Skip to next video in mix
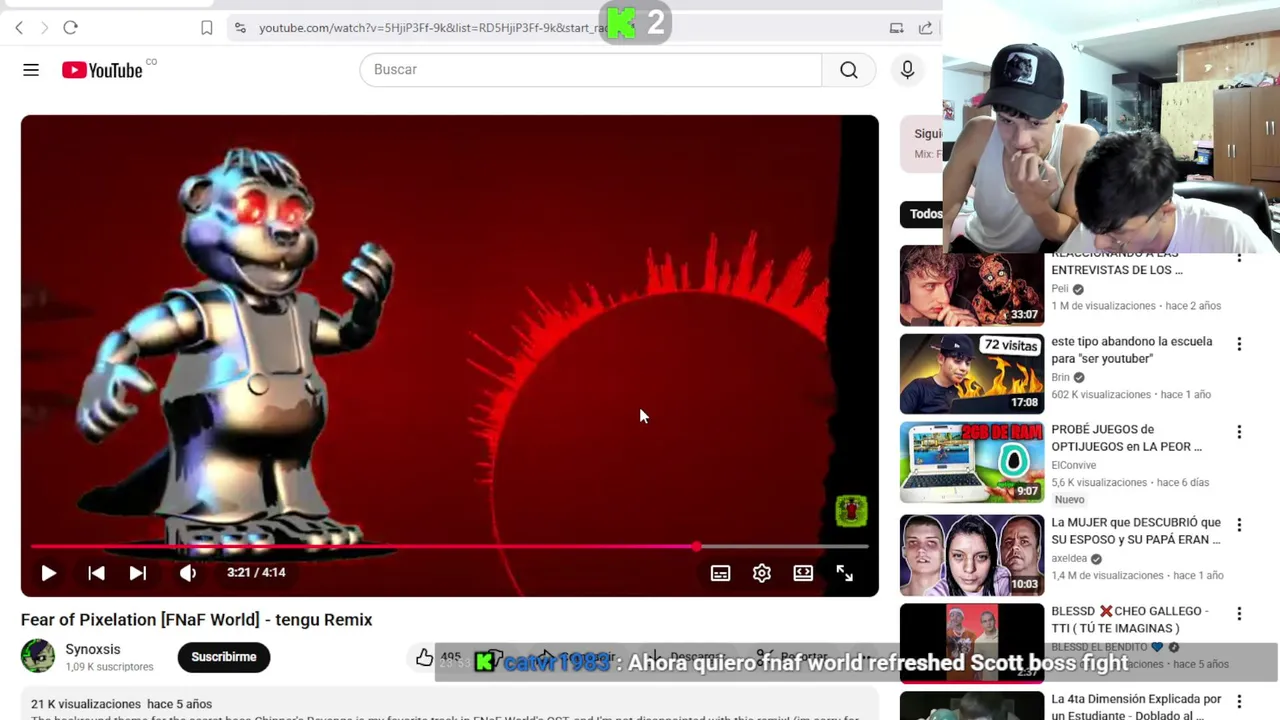Screen dimensions: 1280x720 pos(138,573)
